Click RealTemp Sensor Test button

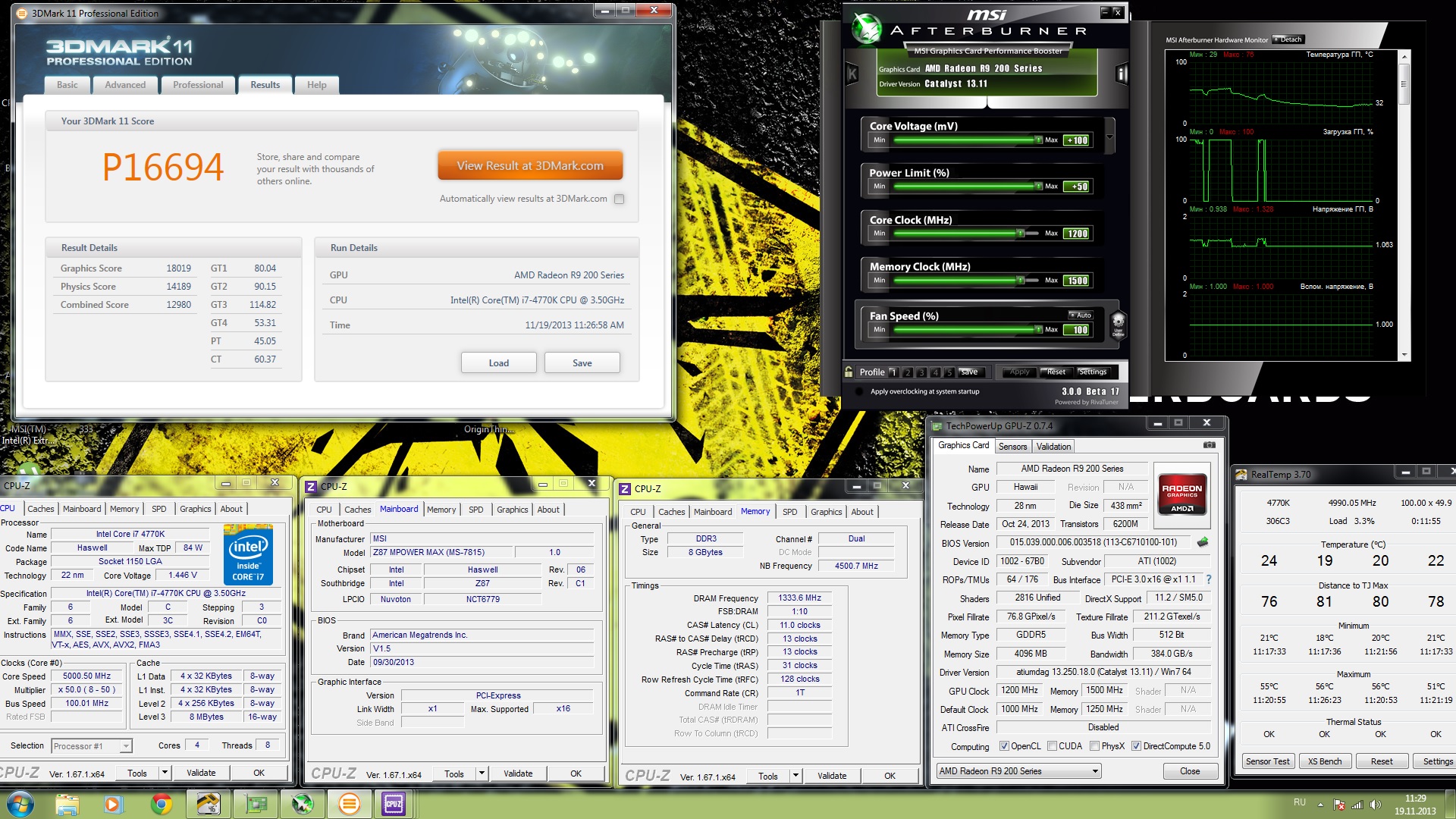(1267, 761)
